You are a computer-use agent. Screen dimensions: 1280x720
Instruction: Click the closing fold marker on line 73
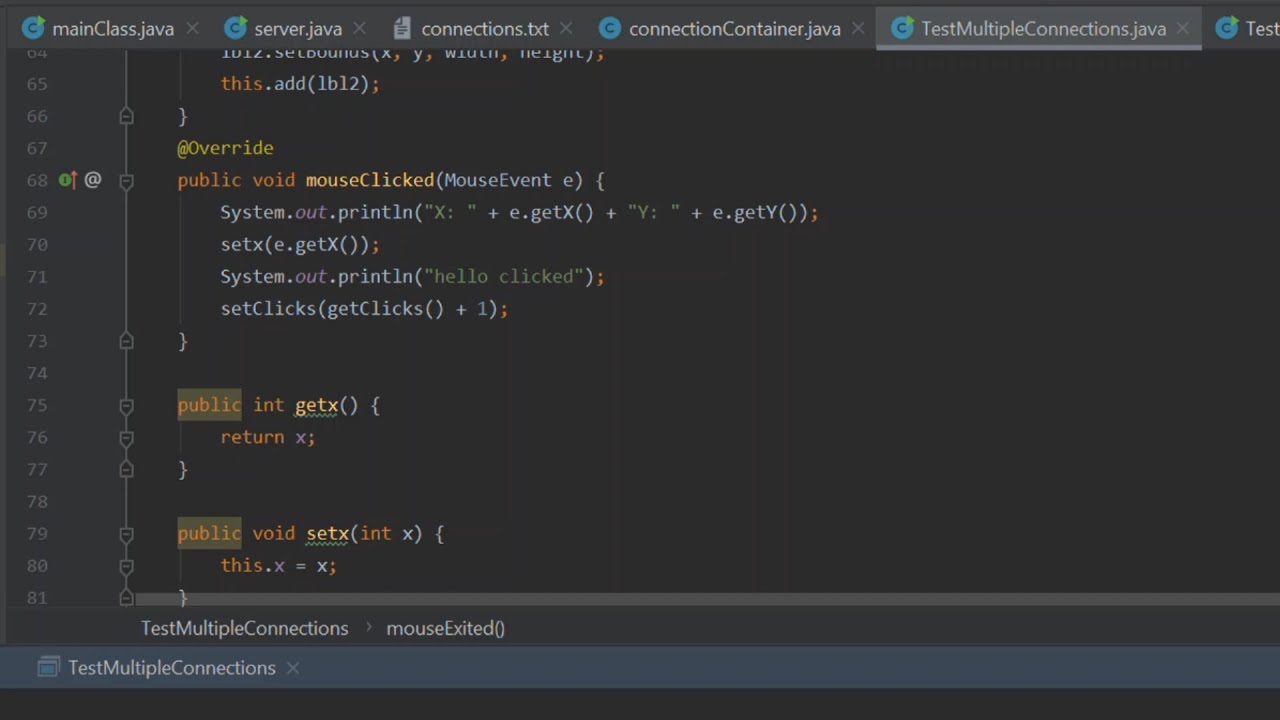[126, 341]
